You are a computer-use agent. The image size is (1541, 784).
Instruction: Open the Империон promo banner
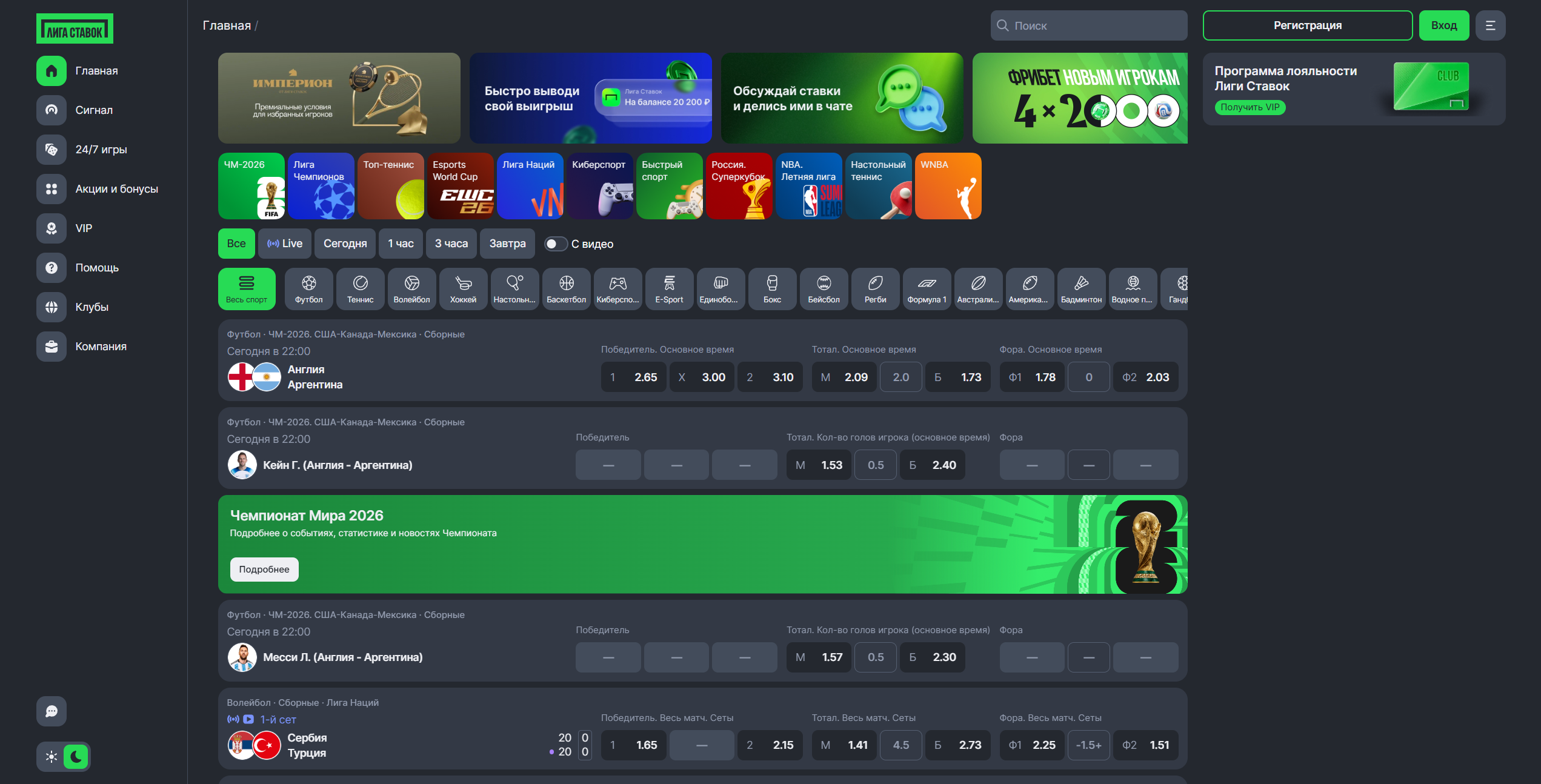pyautogui.click(x=339, y=98)
